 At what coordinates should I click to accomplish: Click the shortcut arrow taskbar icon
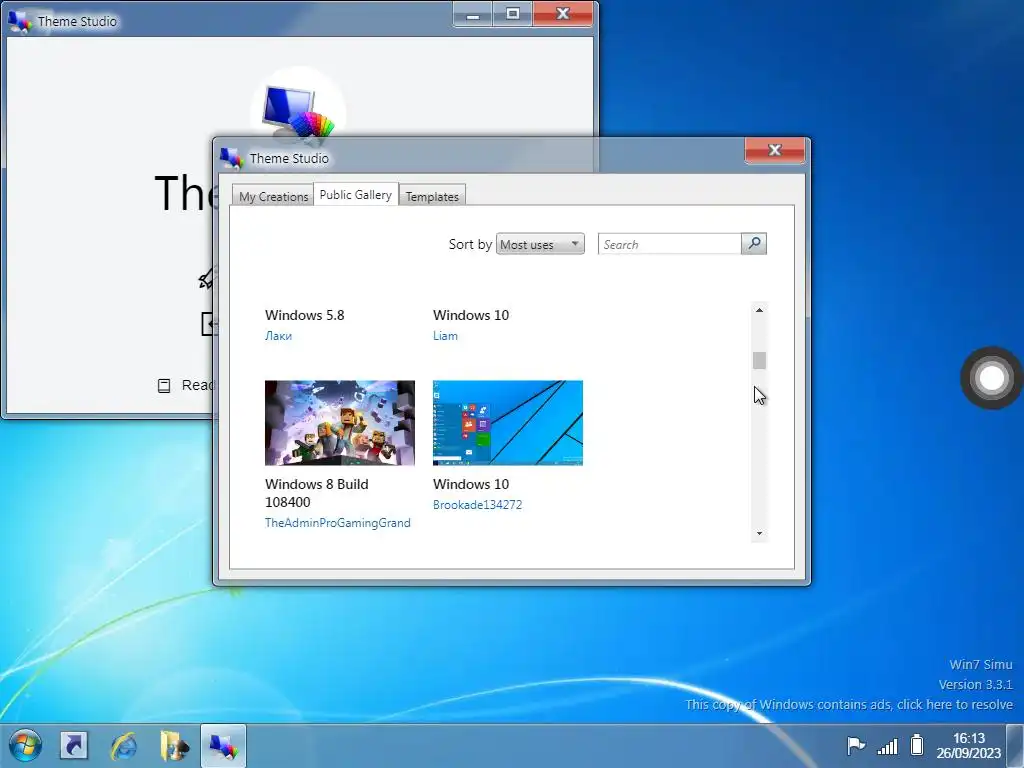(x=74, y=745)
